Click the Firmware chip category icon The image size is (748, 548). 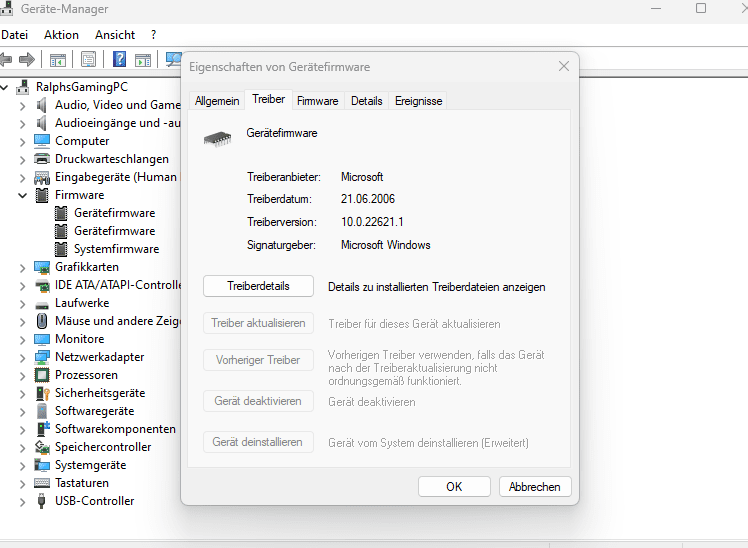42,195
